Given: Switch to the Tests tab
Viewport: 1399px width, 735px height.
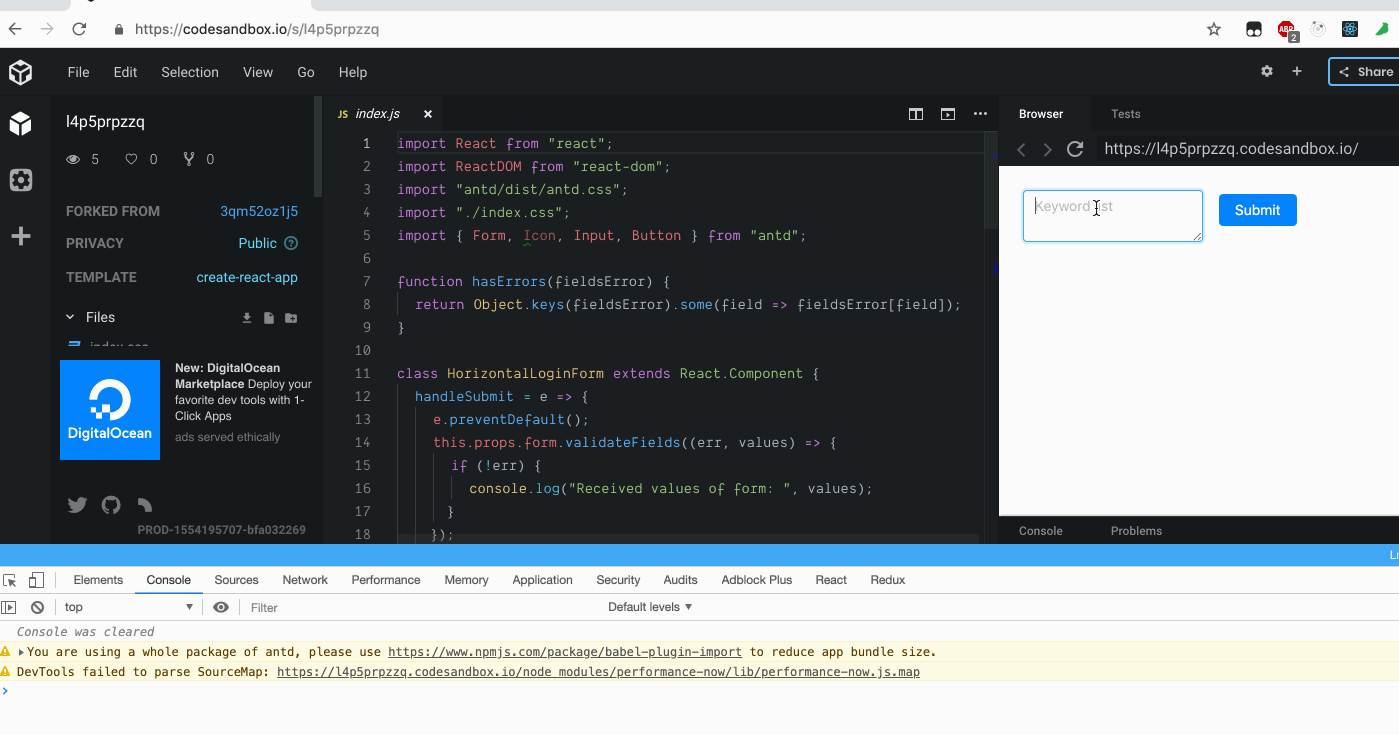Looking at the screenshot, I should [x=1125, y=114].
